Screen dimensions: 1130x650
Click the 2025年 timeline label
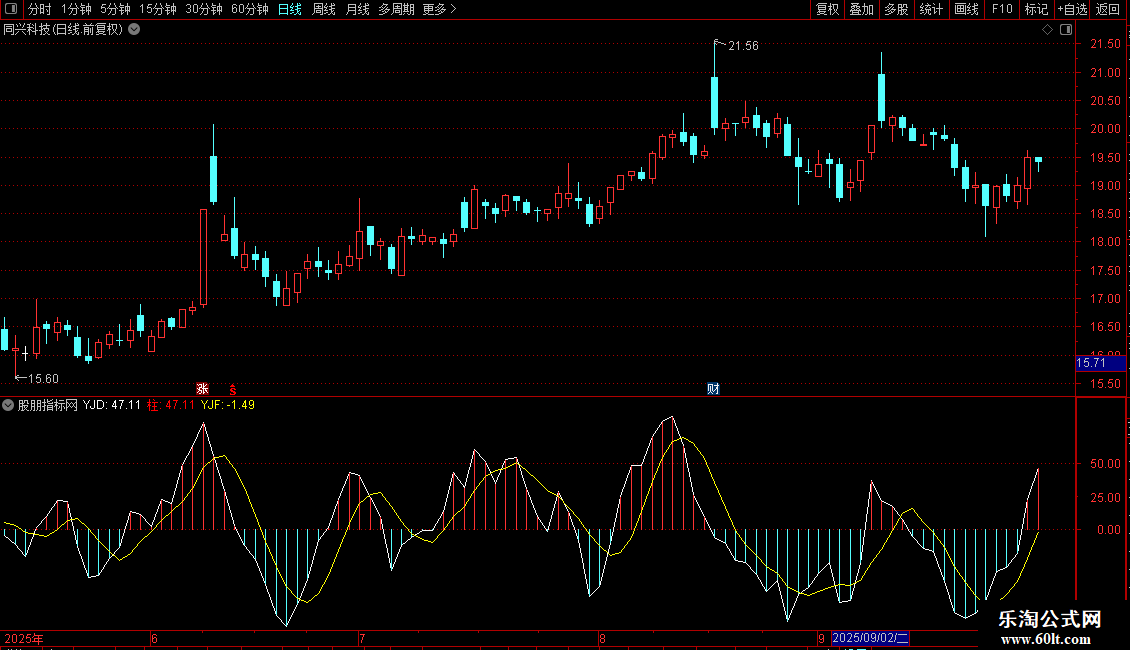tap(24, 638)
